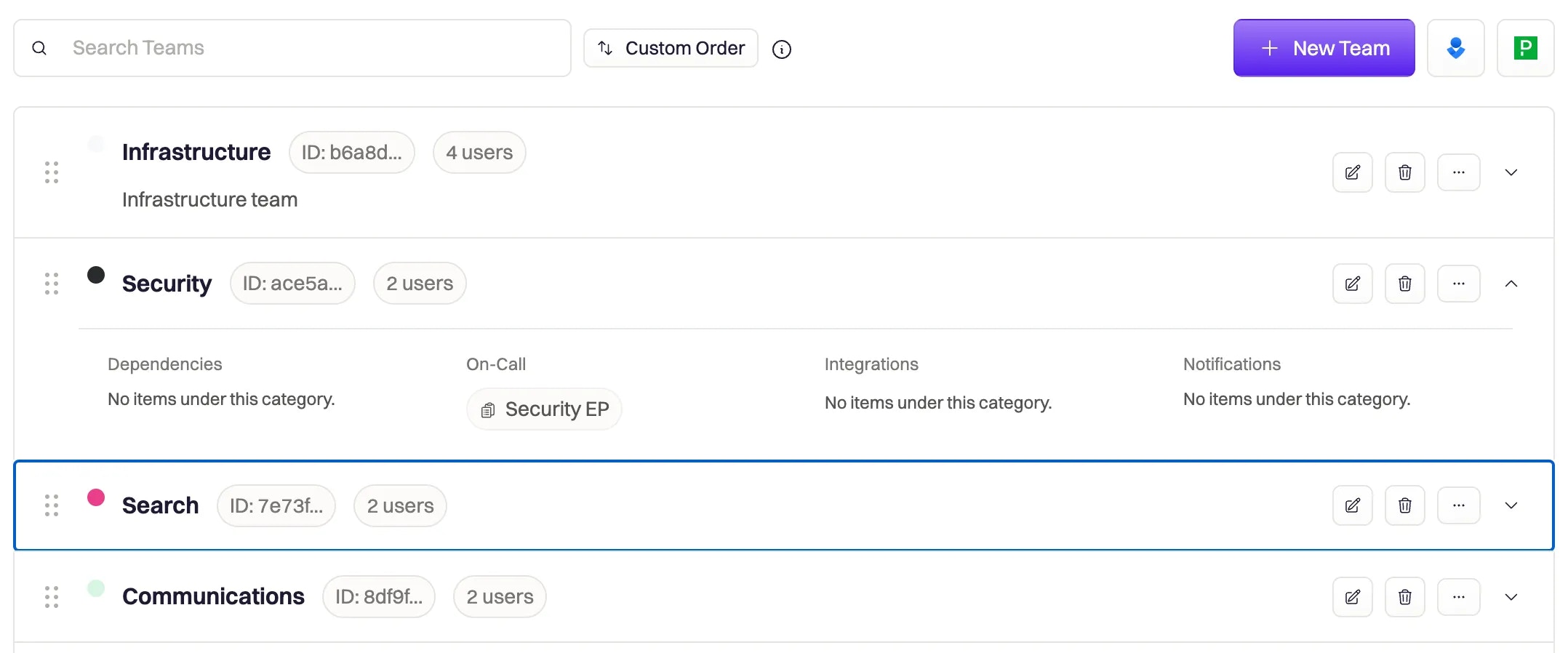Expand the Infrastructure team row
Viewport: 1568px width, 653px height.
coord(1511,172)
